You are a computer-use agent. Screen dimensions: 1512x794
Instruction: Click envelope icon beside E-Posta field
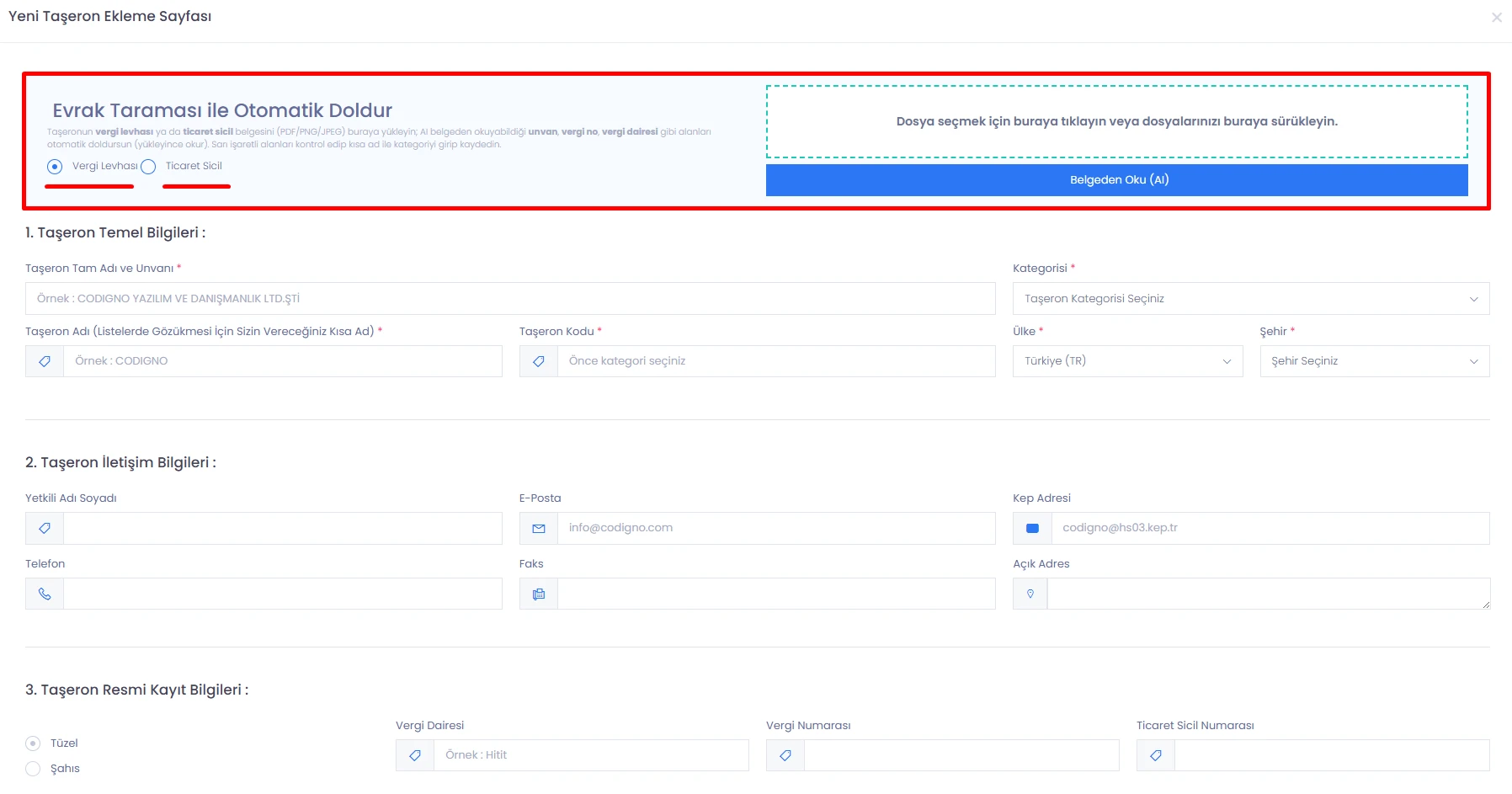(x=539, y=528)
